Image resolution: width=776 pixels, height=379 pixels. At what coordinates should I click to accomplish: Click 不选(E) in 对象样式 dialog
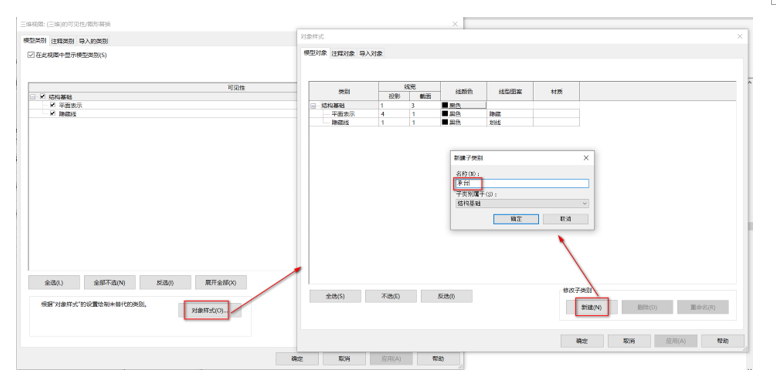tap(390, 296)
